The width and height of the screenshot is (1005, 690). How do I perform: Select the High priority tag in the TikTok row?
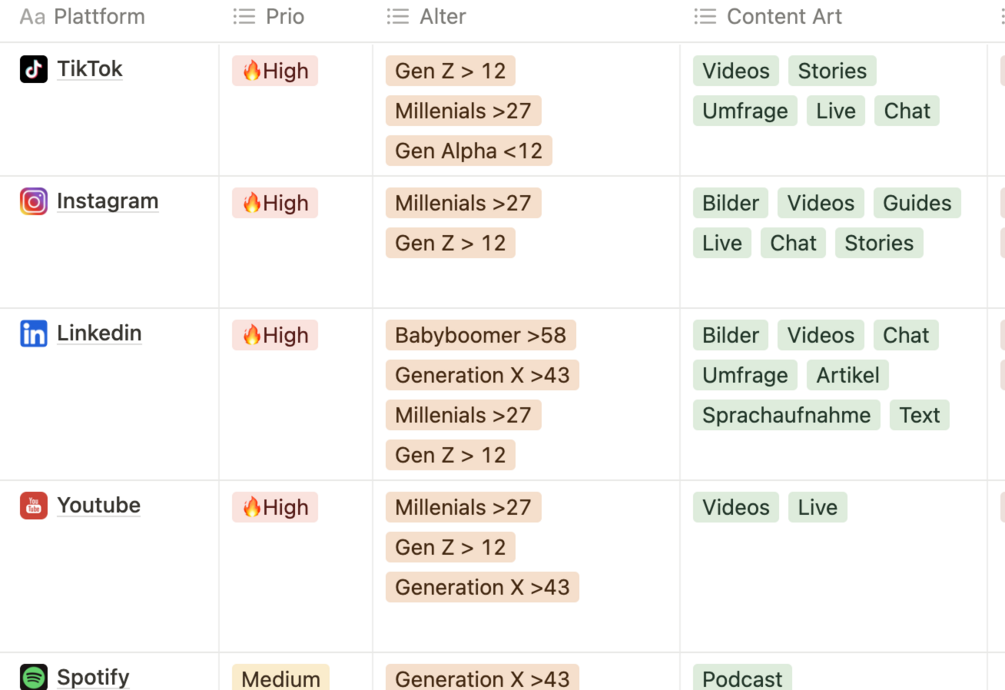275,70
